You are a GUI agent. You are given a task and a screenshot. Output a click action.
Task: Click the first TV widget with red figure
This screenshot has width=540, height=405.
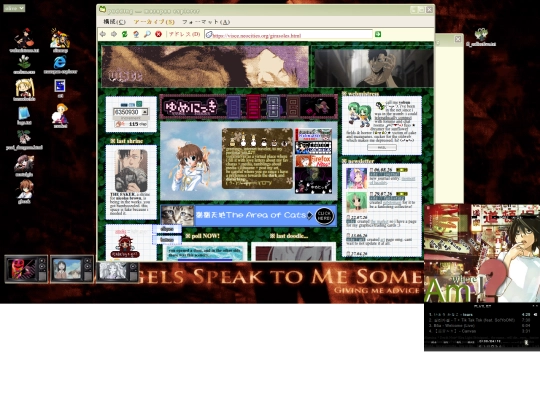pos(26,269)
